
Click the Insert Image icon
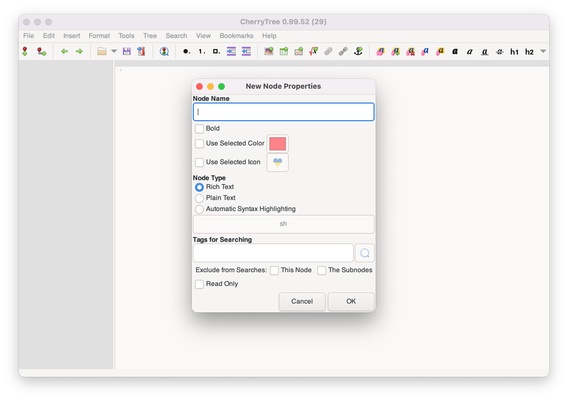click(x=269, y=51)
